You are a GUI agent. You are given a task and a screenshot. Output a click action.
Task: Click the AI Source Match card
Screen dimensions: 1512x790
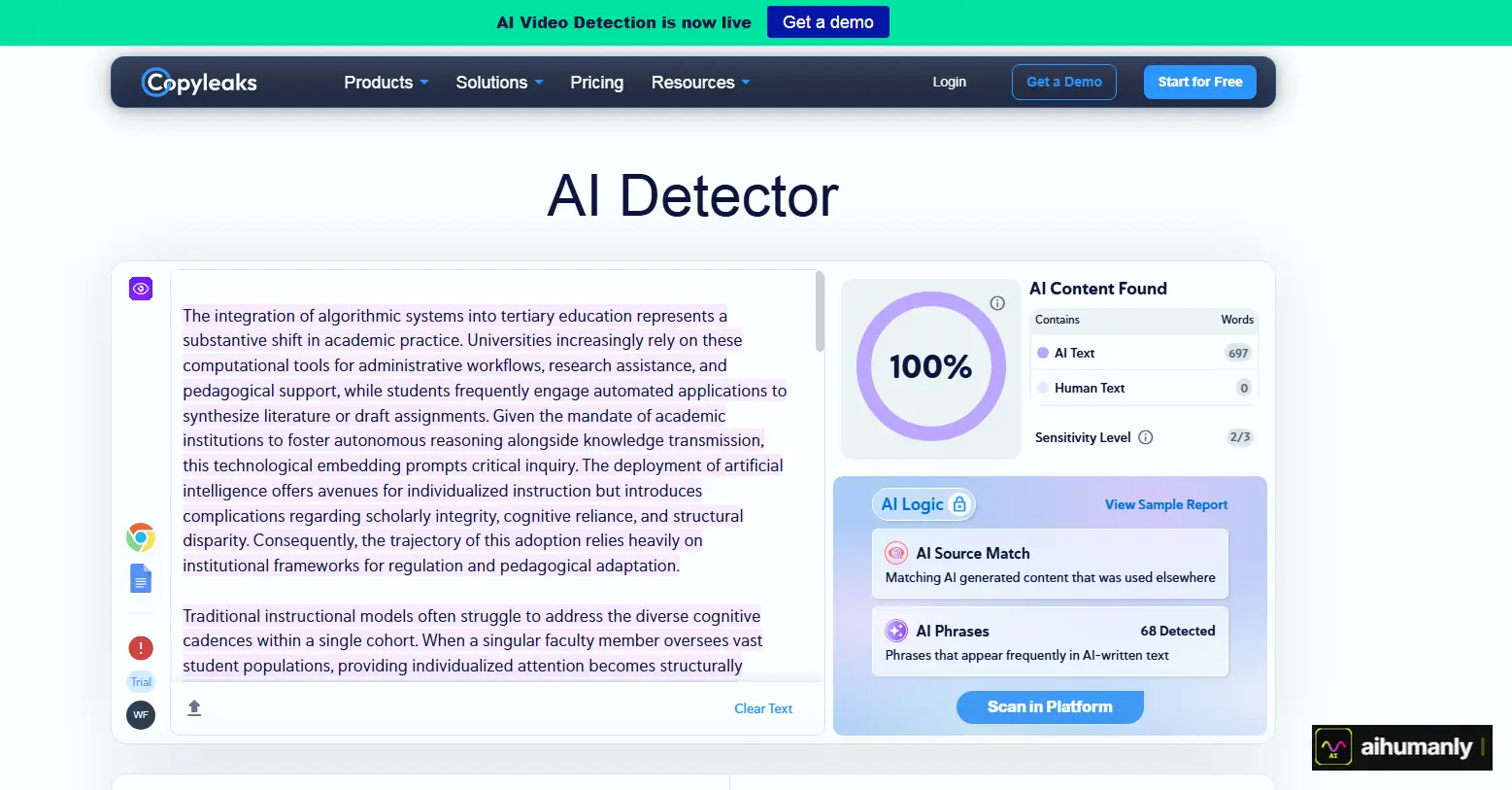1050,564
